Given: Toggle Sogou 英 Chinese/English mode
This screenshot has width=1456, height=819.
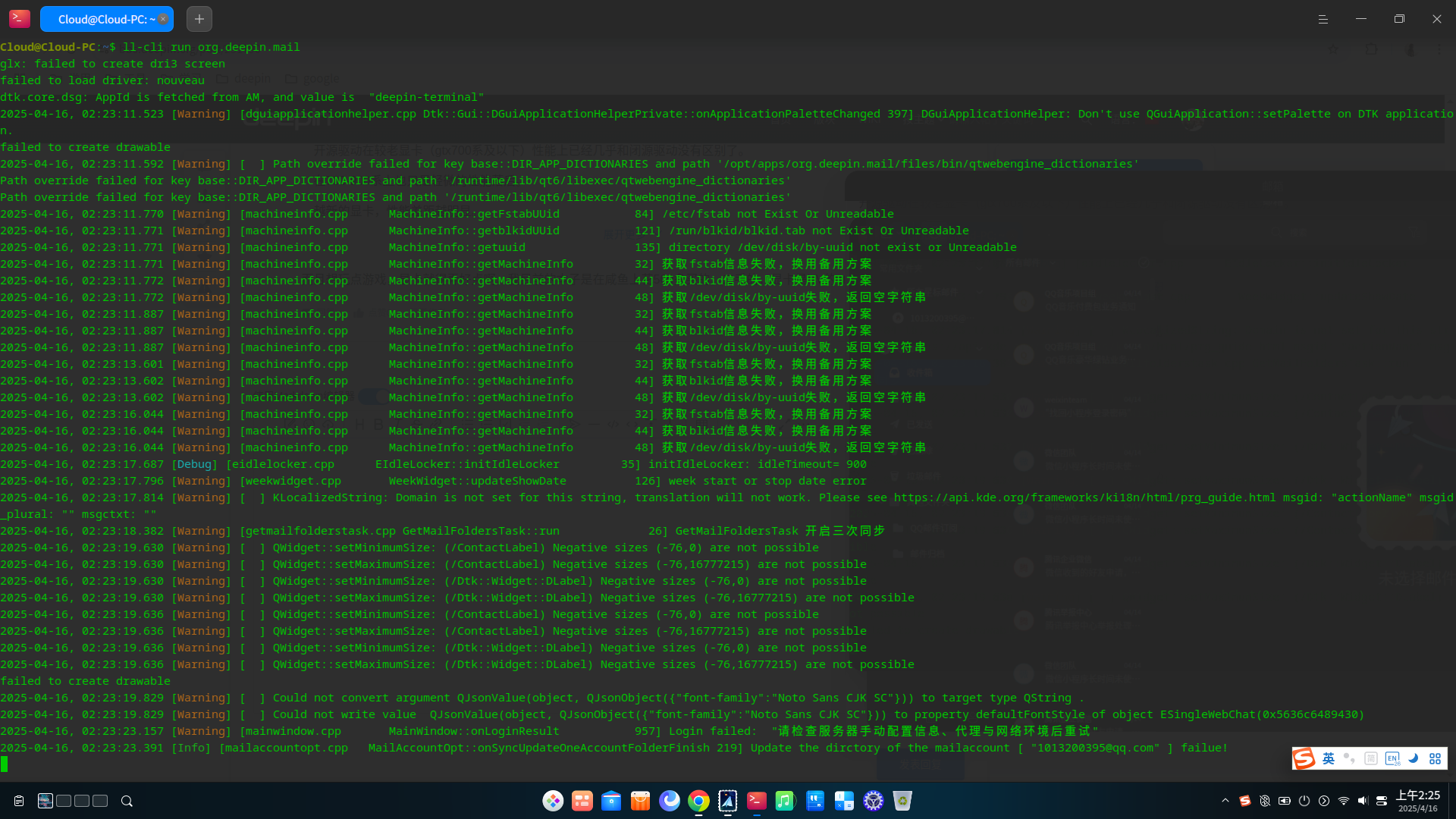Looking at the screenshot, I should point(1329,758).
